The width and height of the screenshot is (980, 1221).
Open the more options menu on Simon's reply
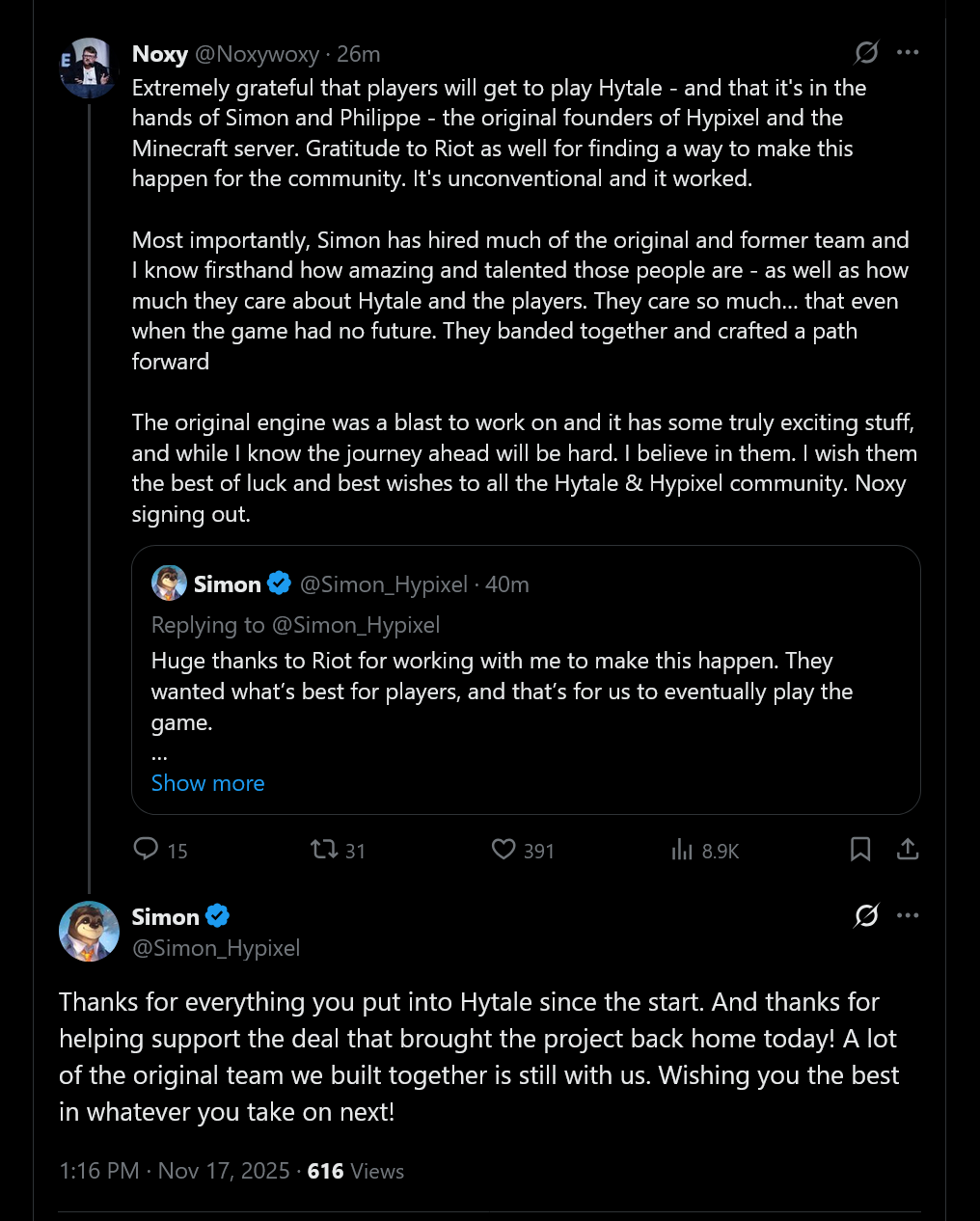click(908, 916)
